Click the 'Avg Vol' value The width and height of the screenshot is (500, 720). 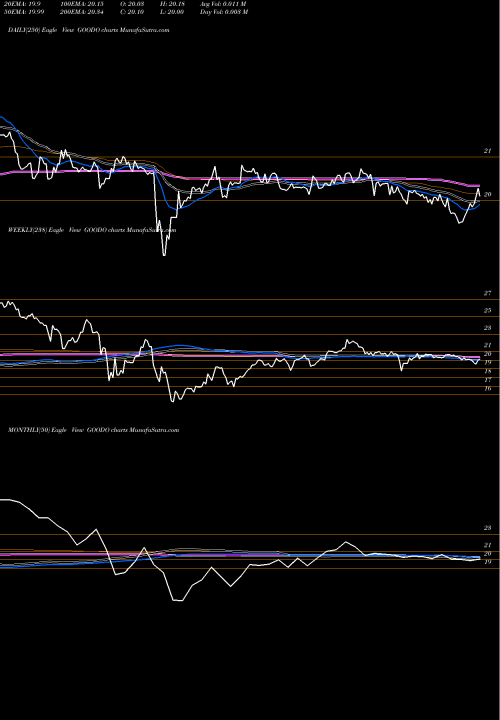click(223, 4)
